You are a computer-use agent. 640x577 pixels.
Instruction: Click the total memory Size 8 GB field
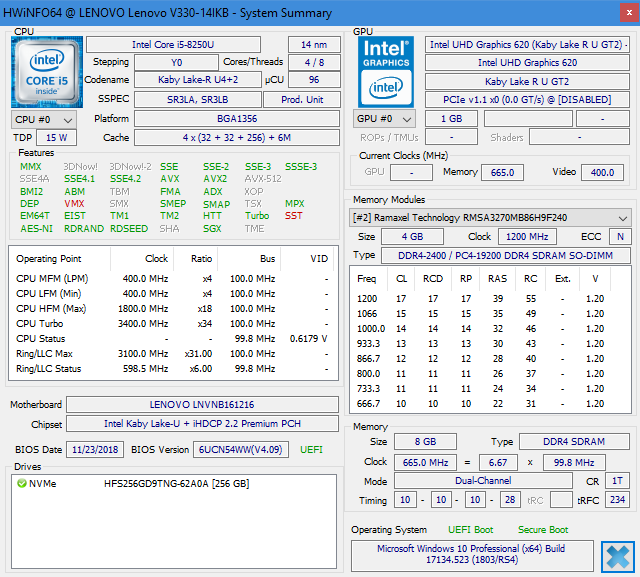[425, 442]
